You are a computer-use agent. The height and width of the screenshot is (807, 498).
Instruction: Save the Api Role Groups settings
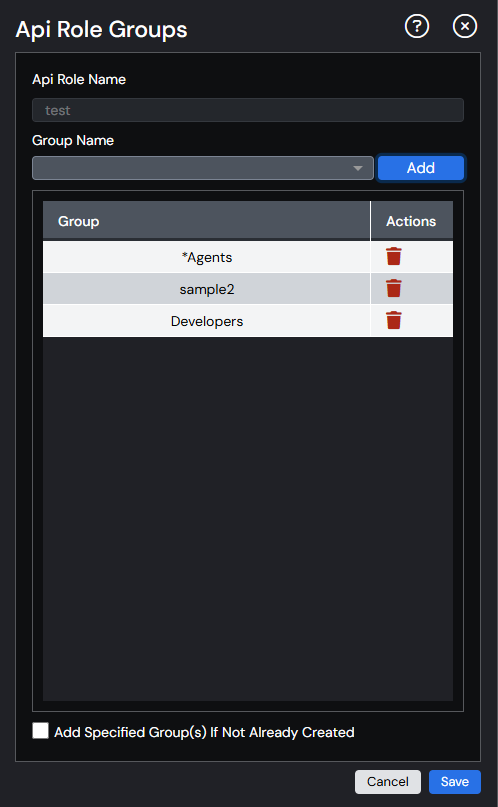click(455, 781)
